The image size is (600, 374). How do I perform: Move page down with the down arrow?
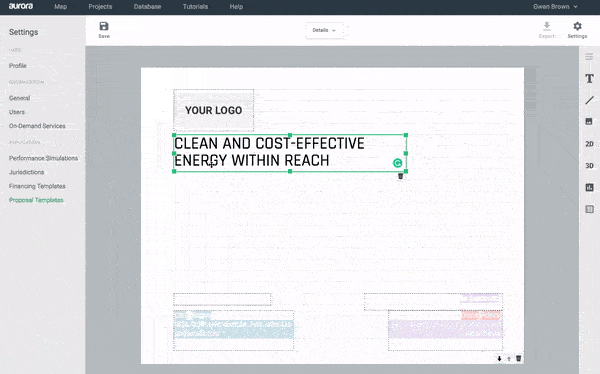click(x=499, y=359)
